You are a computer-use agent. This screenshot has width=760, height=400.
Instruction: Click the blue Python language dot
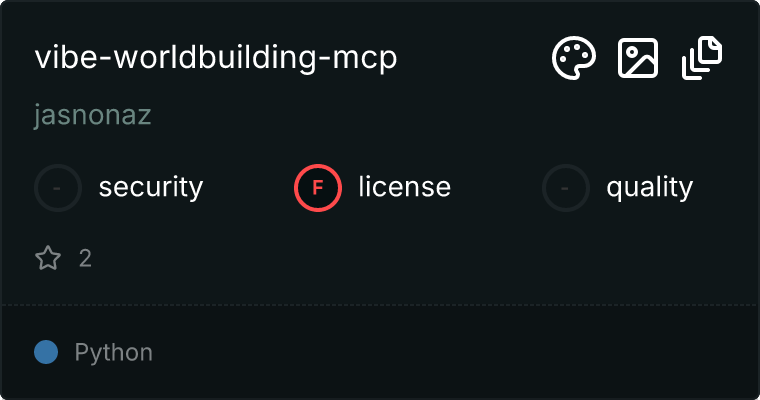[46, 352]
